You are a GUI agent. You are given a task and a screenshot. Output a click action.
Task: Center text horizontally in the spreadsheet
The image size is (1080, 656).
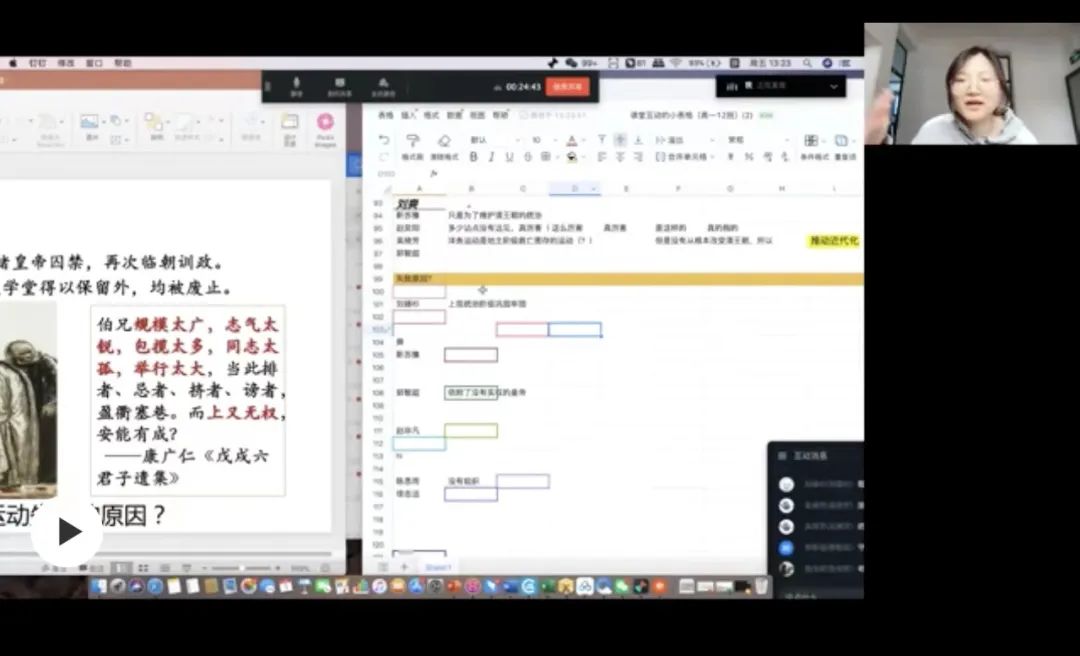(x=620, y=157)
